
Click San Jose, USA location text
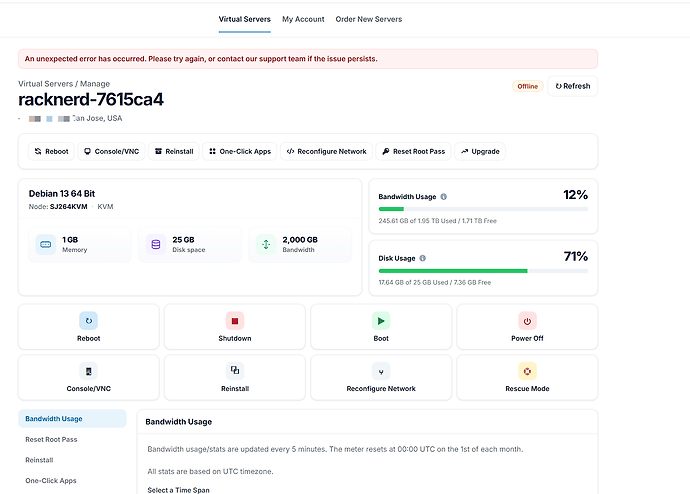pyautogui.click(x=97, y=118)
